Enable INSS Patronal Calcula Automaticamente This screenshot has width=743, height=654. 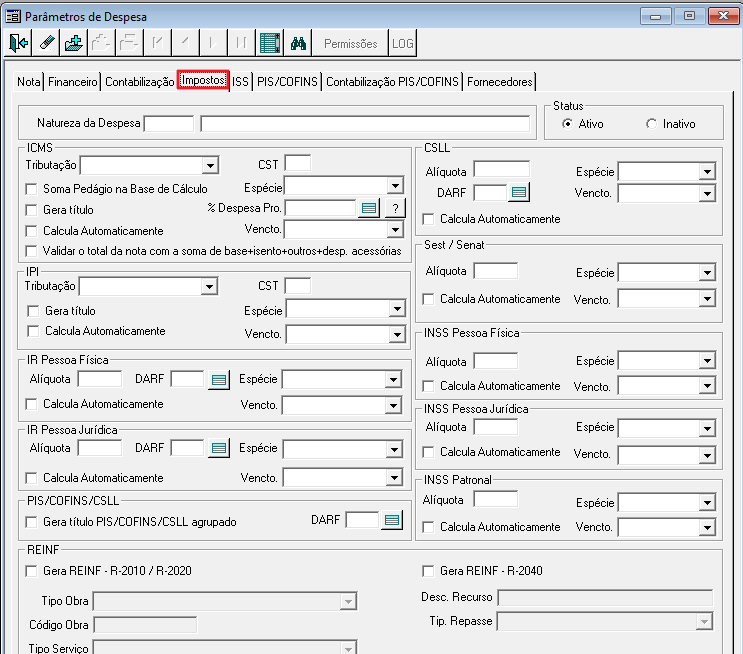click(428, 527)
